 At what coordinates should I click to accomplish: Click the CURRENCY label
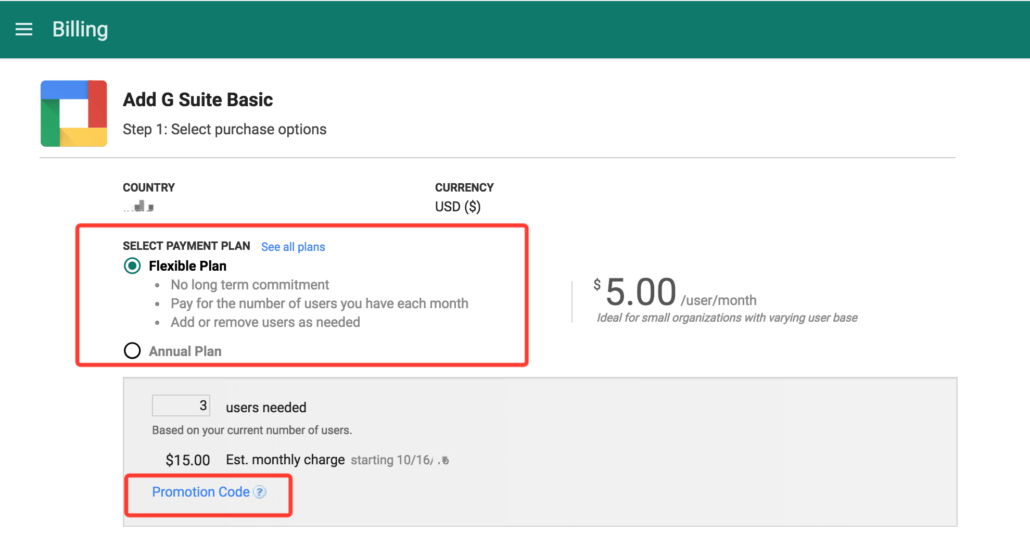[464, 188]
